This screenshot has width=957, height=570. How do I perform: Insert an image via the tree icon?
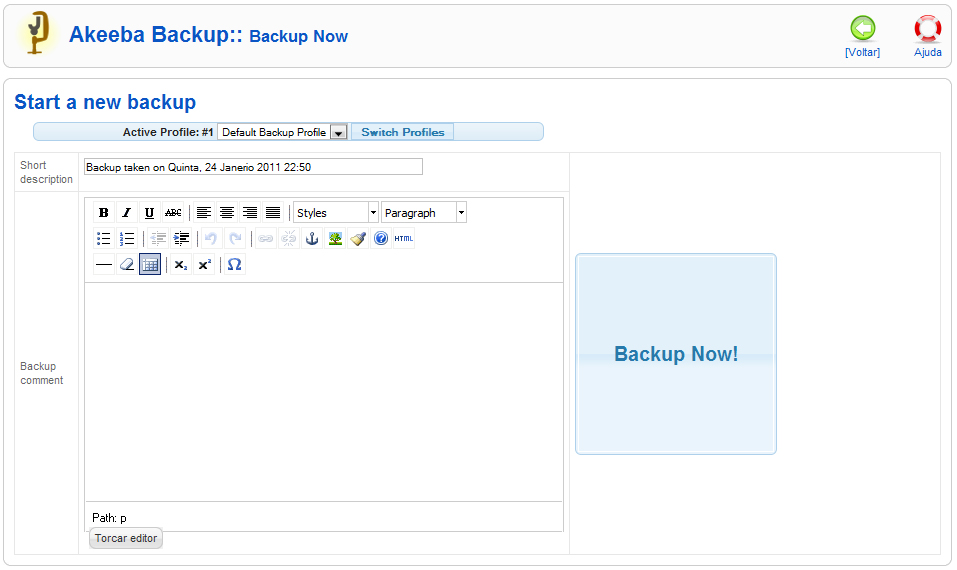(335, 239)
